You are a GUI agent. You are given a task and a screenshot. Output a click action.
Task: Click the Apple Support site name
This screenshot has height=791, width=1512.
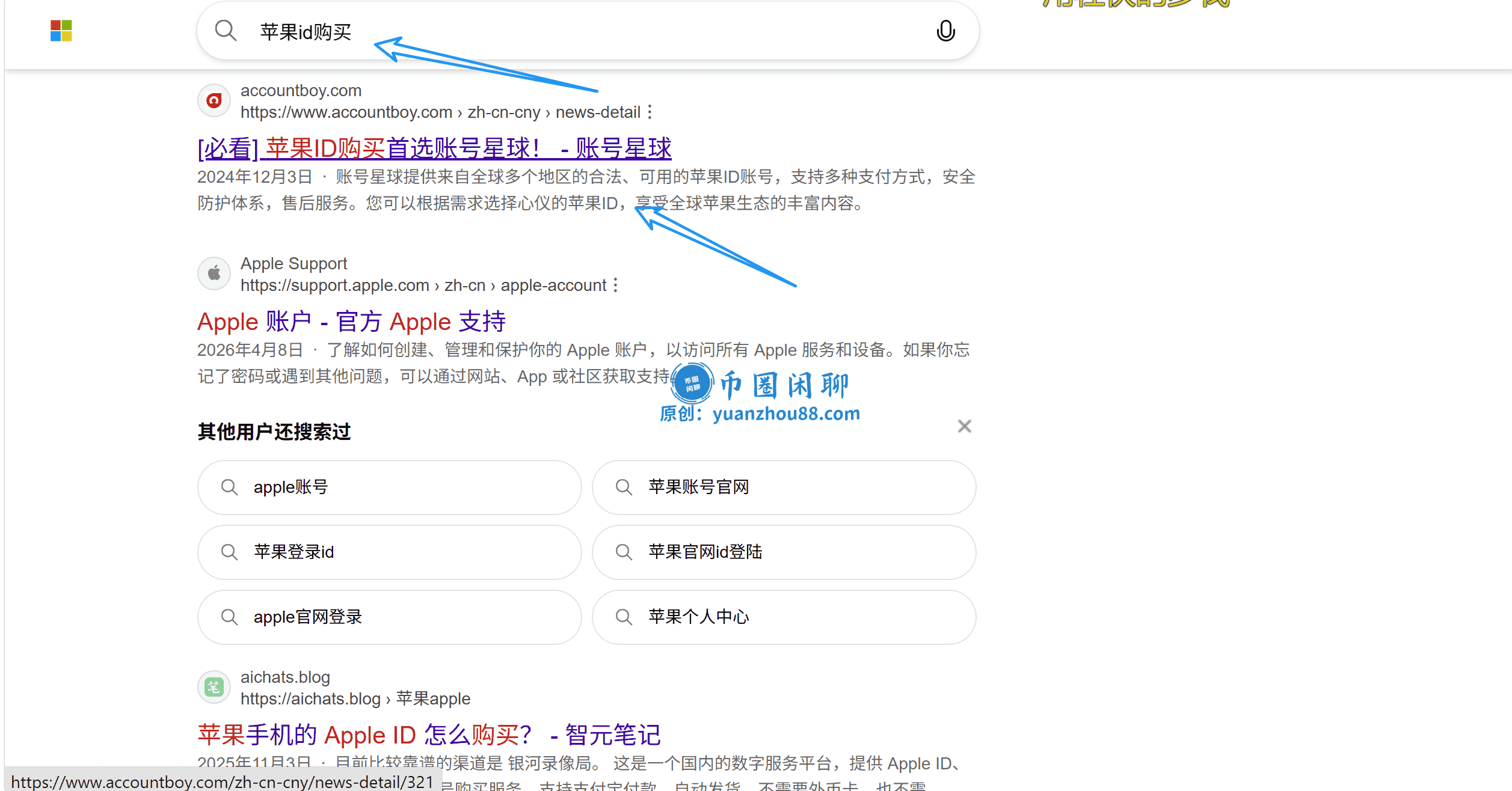pyautogui.click(x=293, y=263)
